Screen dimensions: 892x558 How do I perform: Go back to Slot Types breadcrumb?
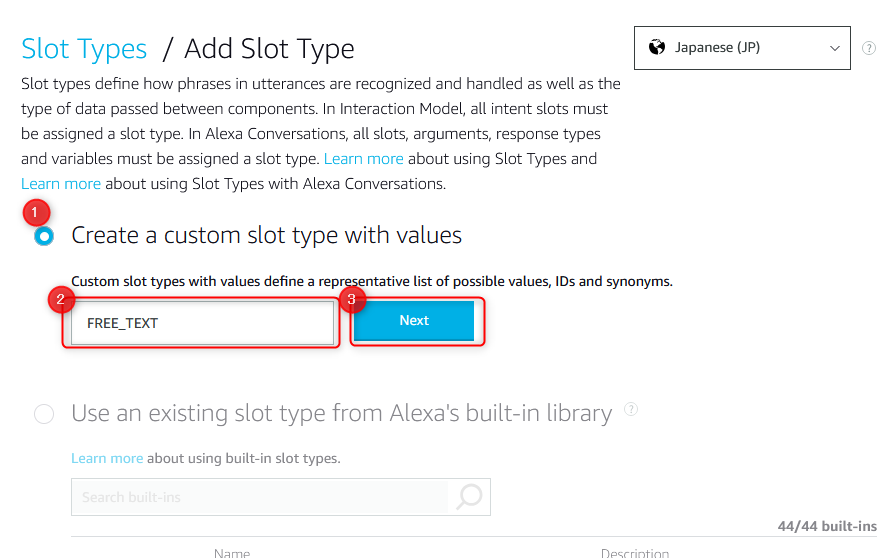(84, 48)
